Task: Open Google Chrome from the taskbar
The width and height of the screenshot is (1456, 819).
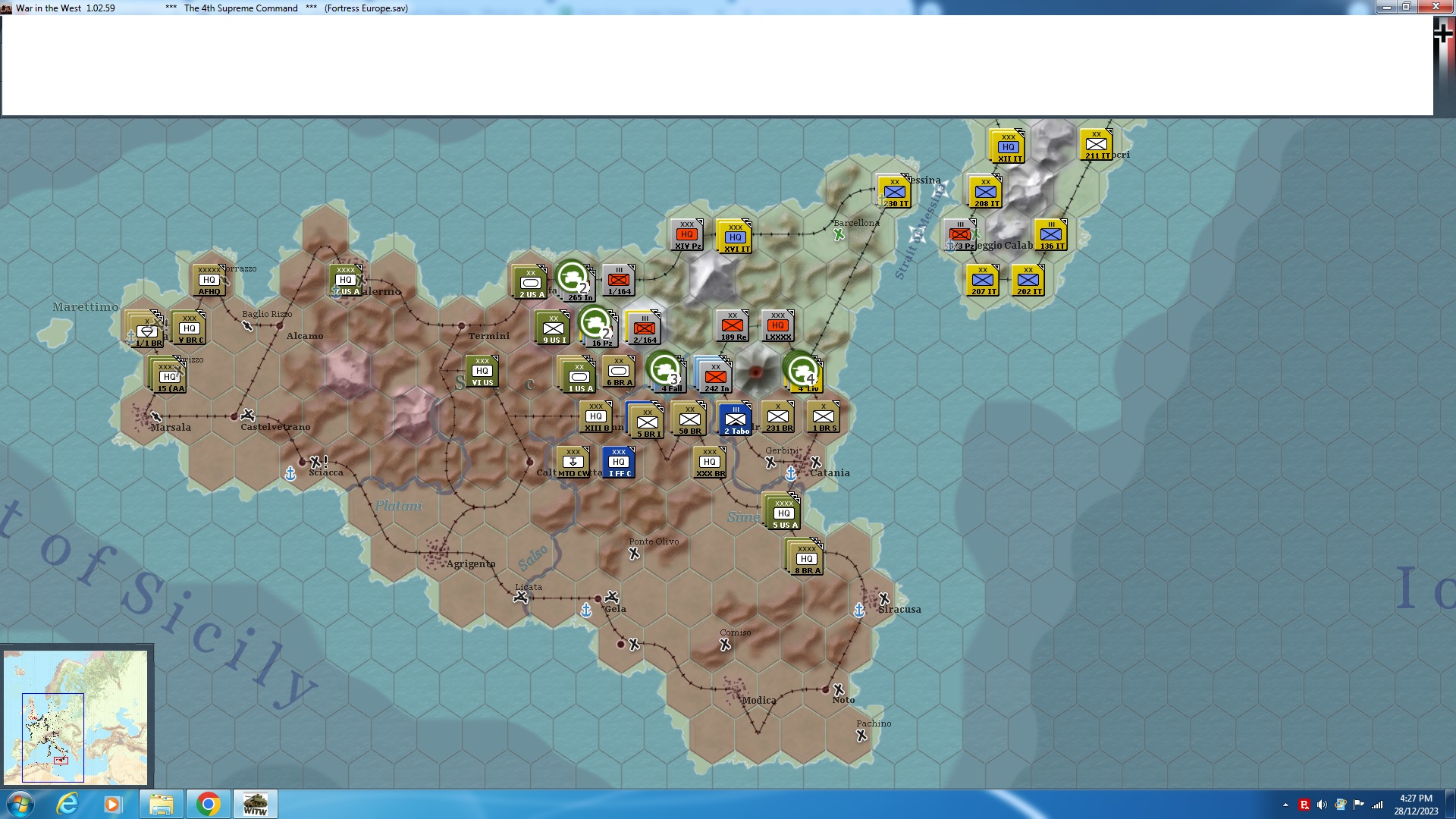Action: 208,804
